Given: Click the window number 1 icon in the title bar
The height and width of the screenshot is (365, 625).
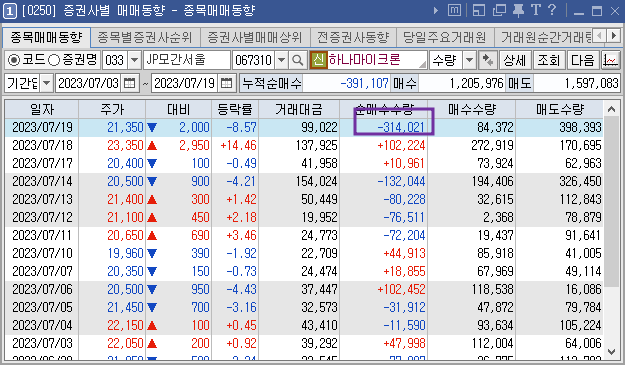Looking at the screenshot, I should 10,11.
